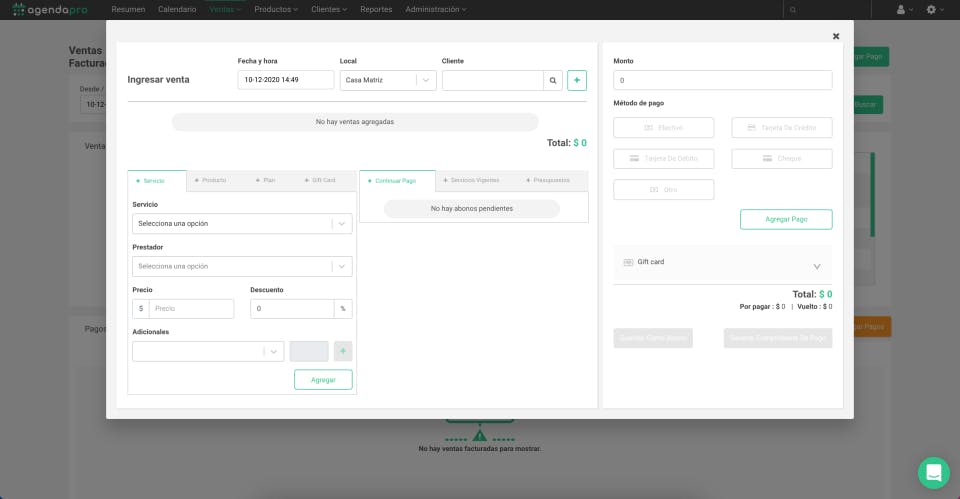Viewport: 960px width, 499px height.
Task: Switch to the Gift Card tab
Action: (x=320, y=180)
